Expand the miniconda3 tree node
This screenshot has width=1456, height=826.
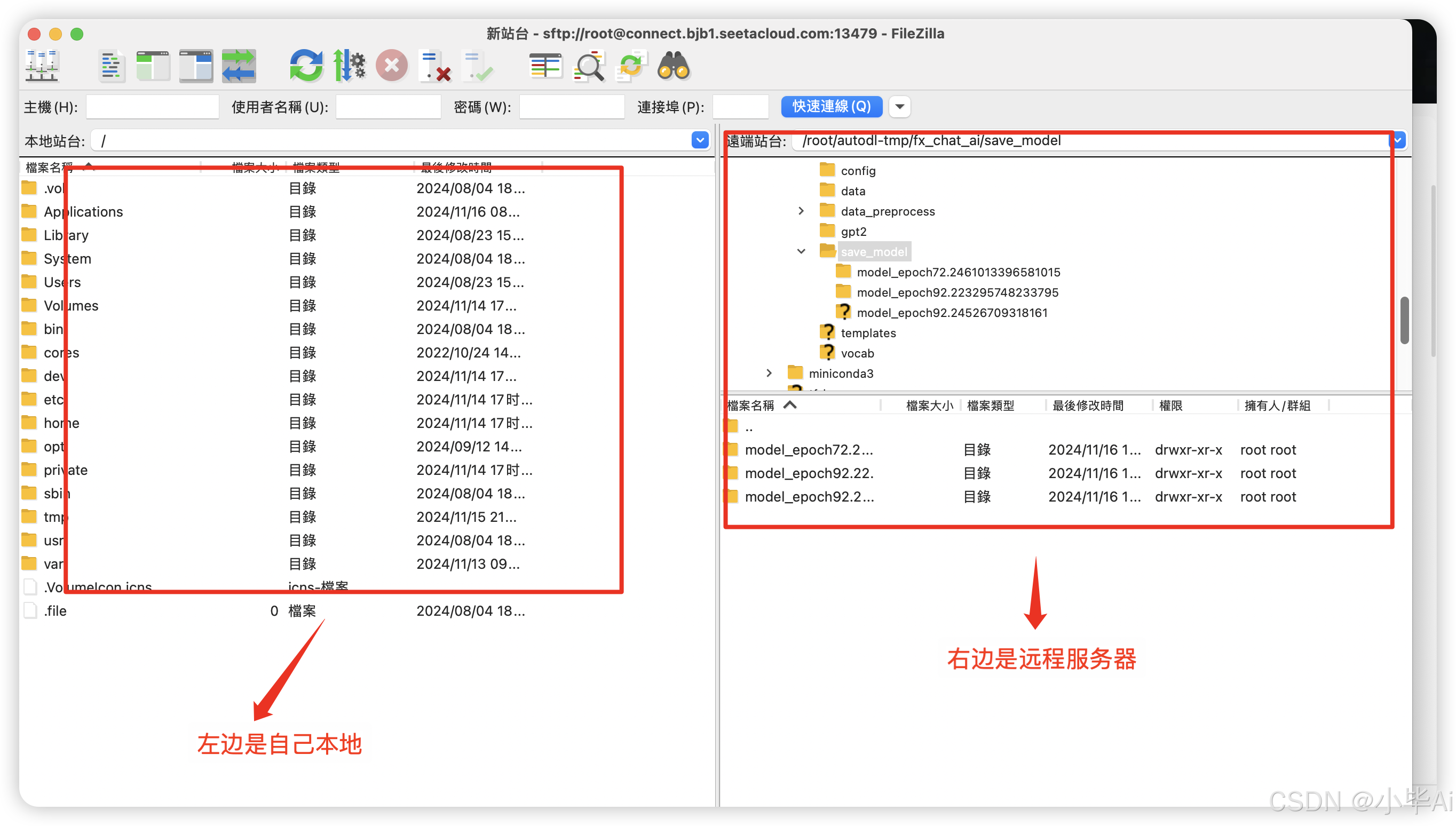tap(769, 374)
